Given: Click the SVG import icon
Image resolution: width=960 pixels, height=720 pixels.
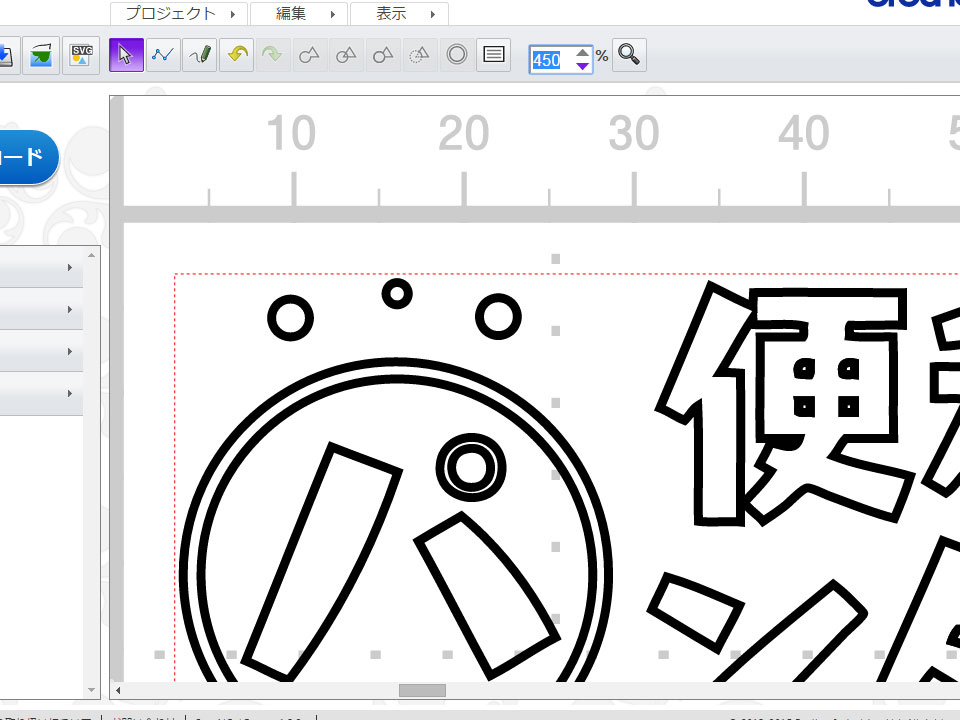Looking at the screenshot, I should (81, 55).
